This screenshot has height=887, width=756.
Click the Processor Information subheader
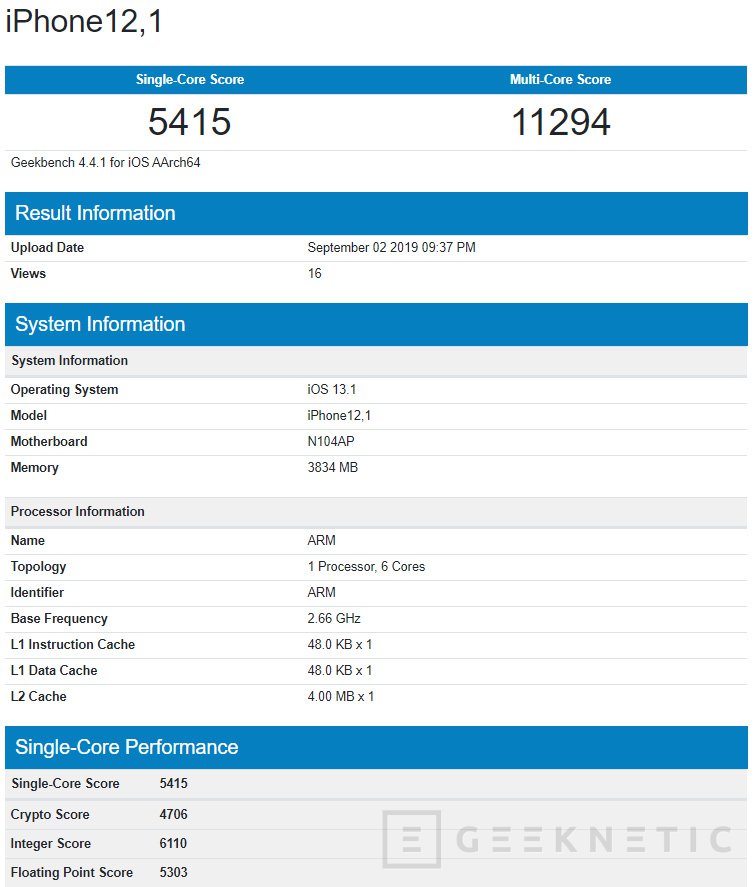pyautogui.click(x=376, y=512)
